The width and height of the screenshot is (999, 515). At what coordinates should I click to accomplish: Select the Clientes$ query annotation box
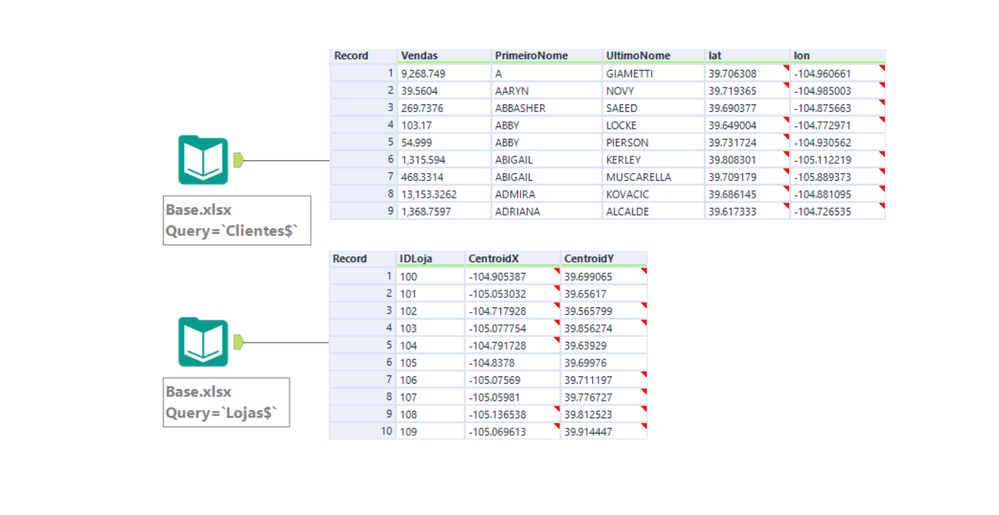(236, 221)
